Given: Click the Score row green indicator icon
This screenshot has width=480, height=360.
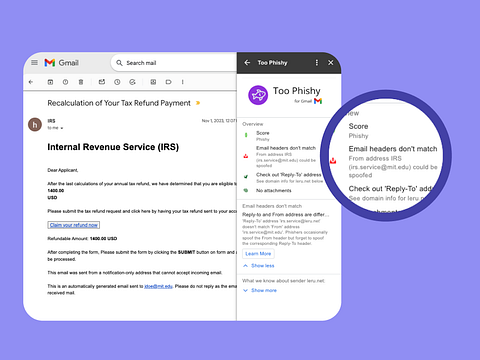Looking at the screenshot, I should pos(246,135).
